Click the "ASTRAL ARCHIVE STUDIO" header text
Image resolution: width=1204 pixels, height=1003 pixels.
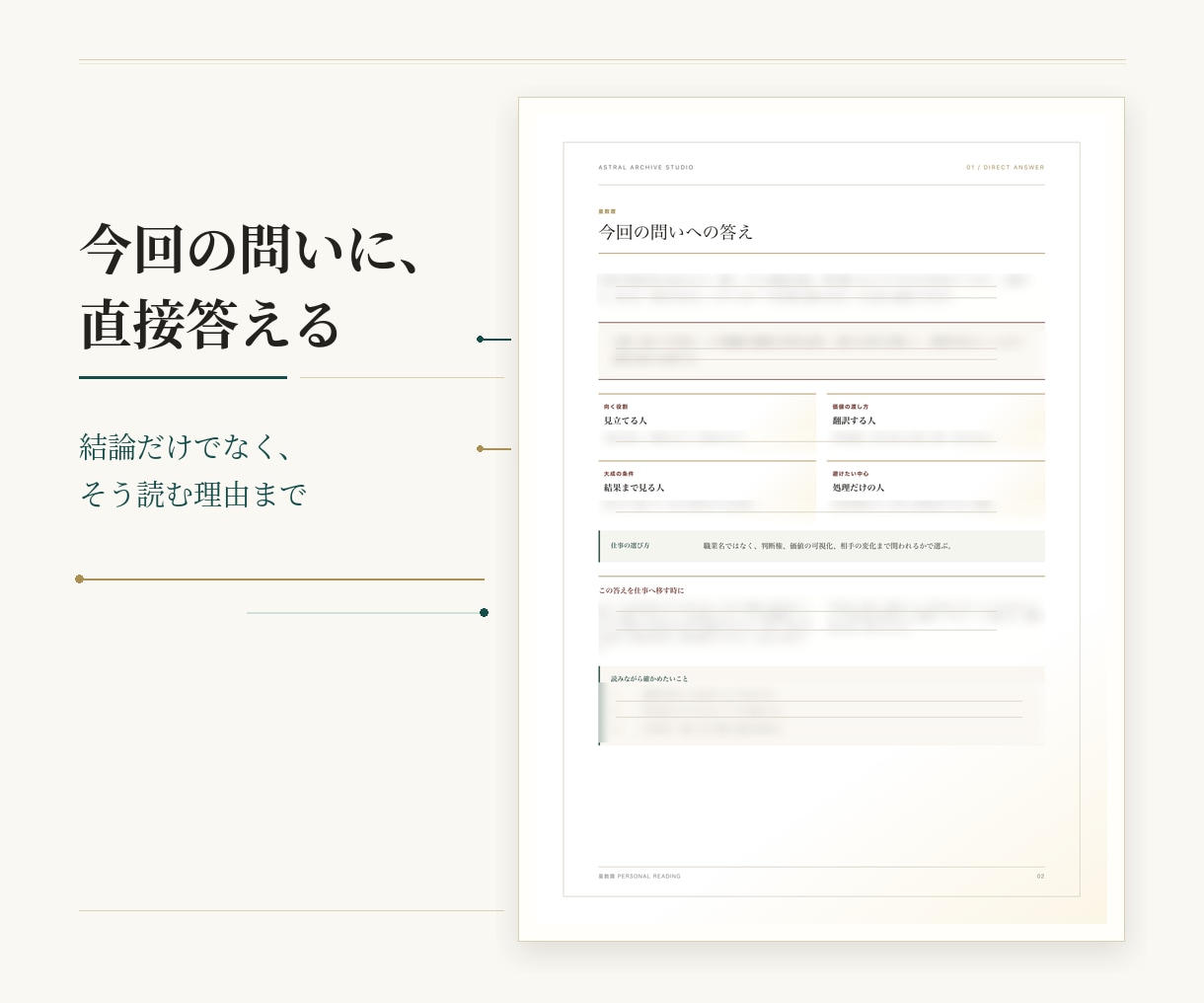pos(645,168)
